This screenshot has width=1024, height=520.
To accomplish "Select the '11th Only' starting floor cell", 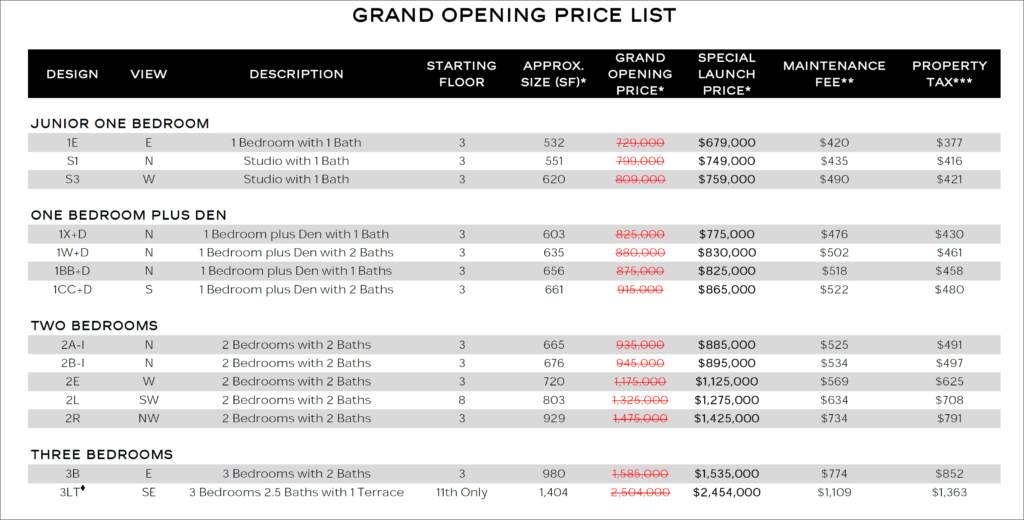I will [462, 493].
